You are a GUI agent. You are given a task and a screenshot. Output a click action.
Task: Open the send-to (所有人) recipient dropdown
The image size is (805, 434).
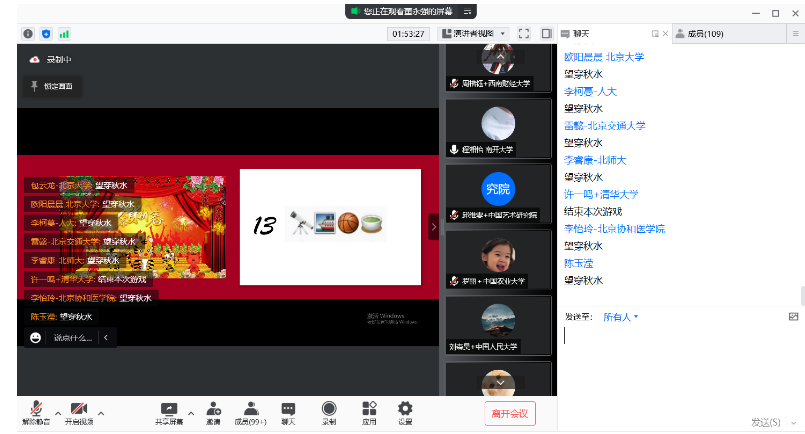coord(621,317)
